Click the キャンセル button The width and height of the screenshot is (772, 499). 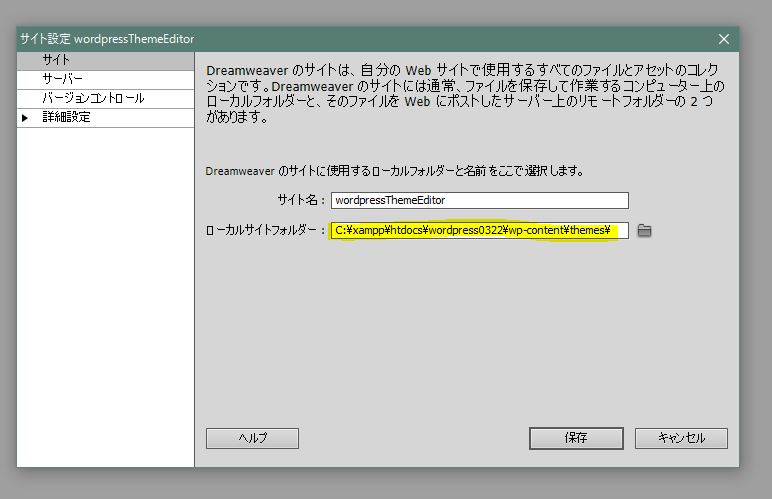click(681, 438)
